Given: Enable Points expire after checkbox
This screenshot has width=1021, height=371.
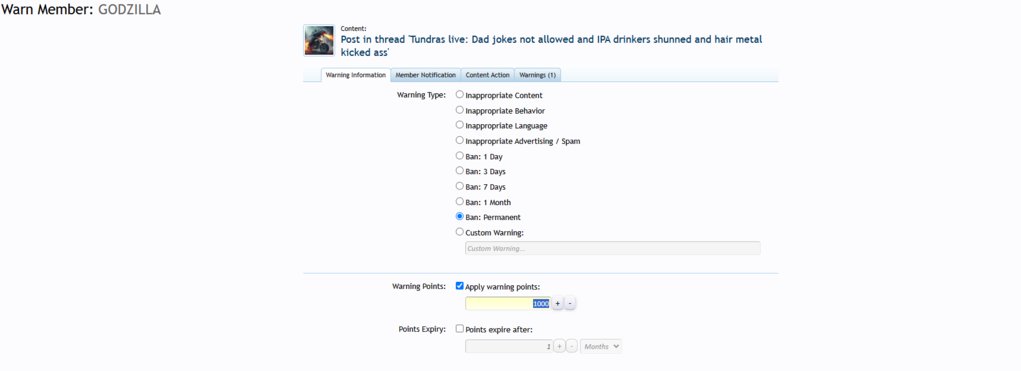Looking at the screenshot, I should 460,329.
